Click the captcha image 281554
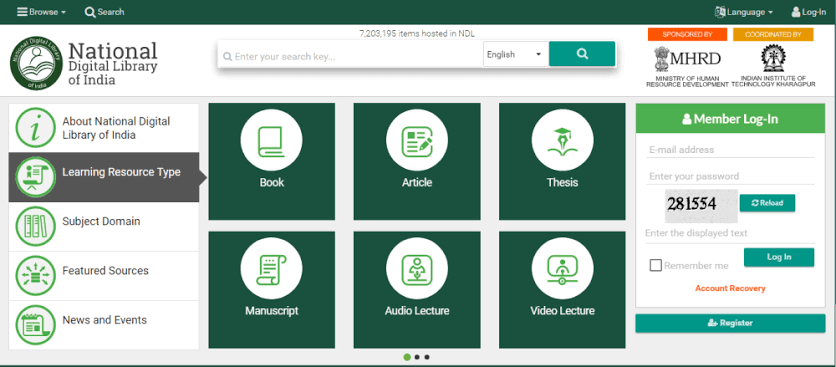The image size is (836, 367). 701,206
